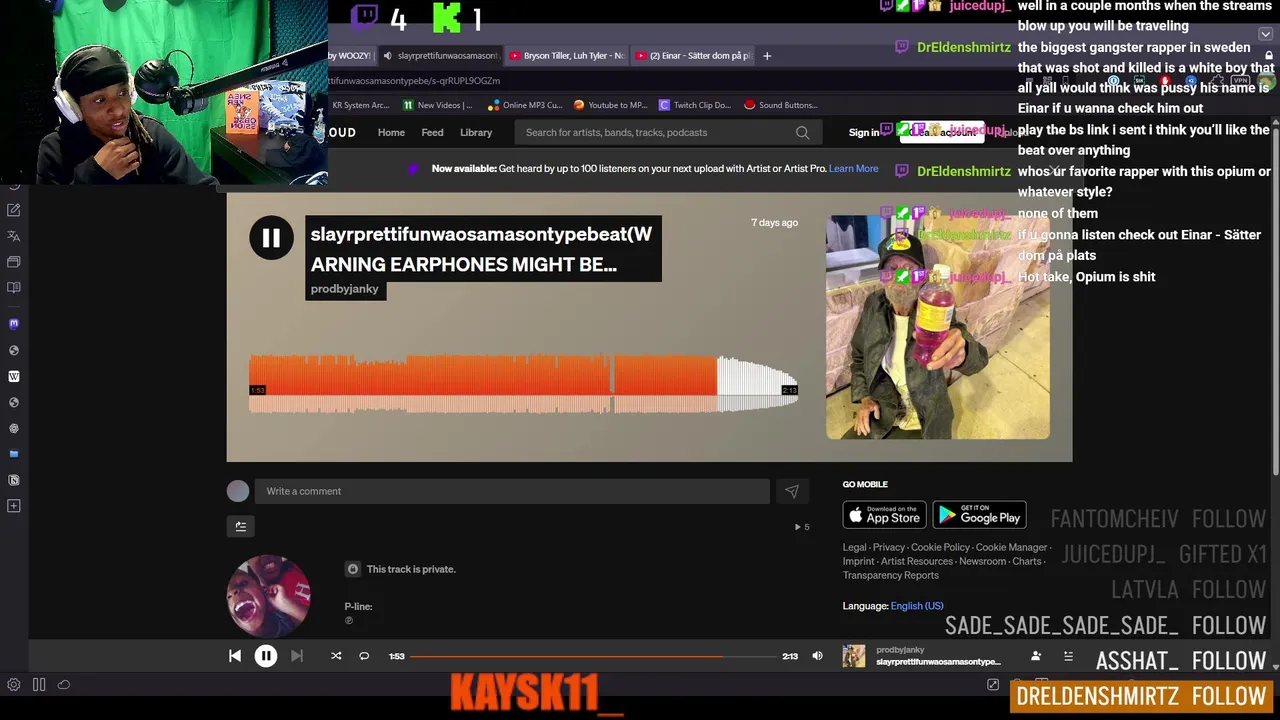
Task: Open the Artist Resources footer link
Action: [916, 561]
